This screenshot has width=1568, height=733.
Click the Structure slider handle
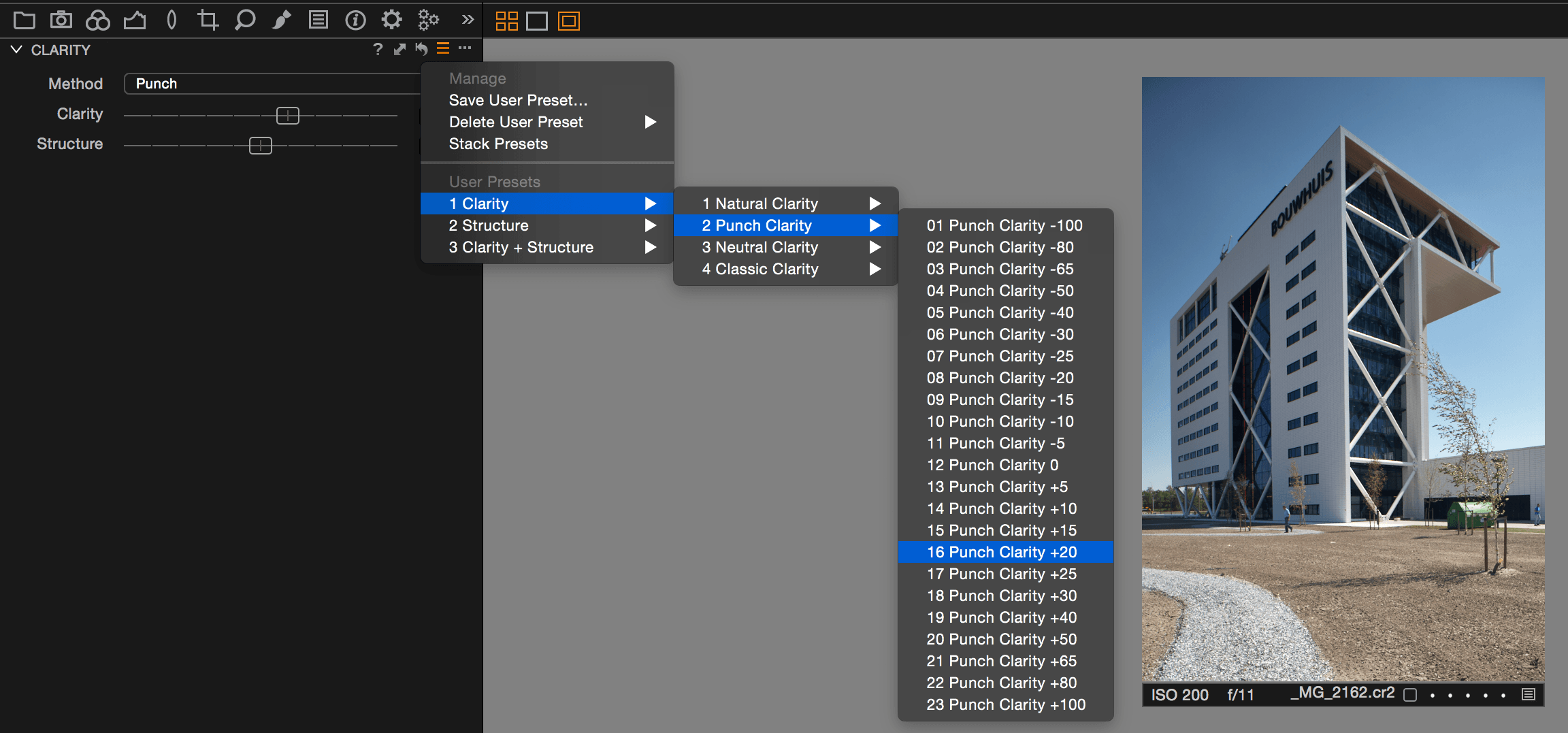(261, 146)
